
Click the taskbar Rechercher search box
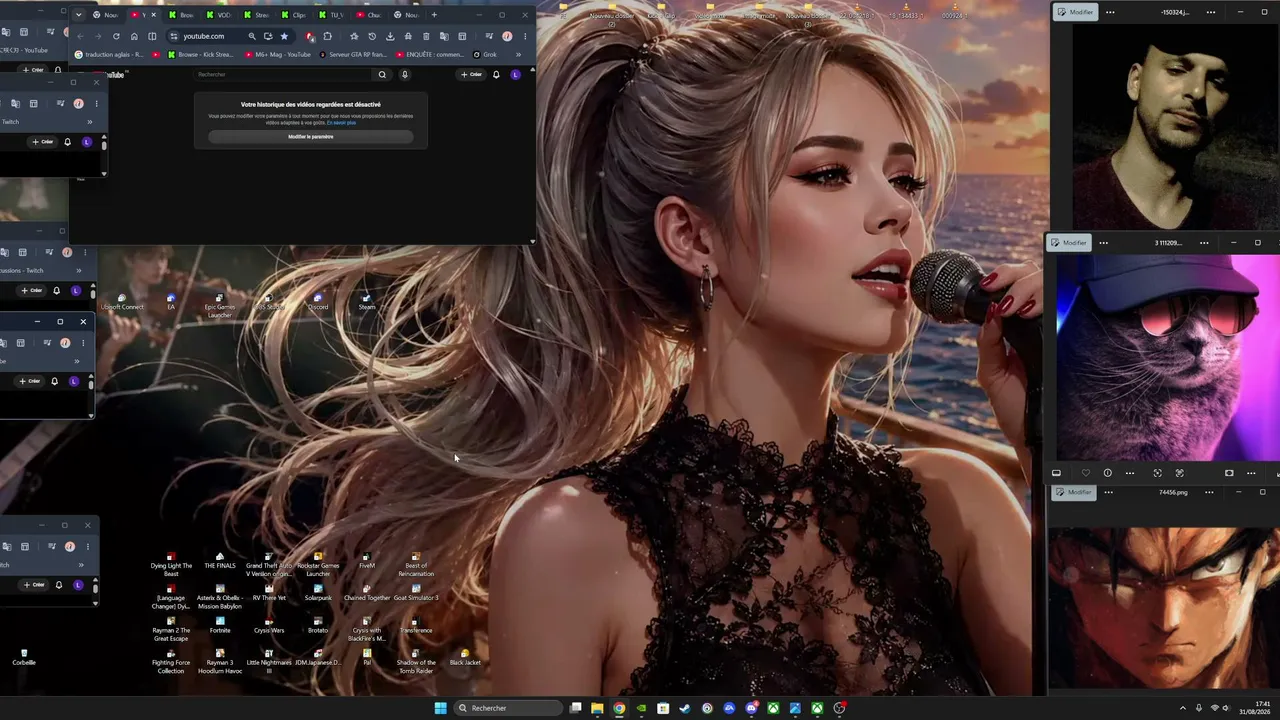coord(508,708)
